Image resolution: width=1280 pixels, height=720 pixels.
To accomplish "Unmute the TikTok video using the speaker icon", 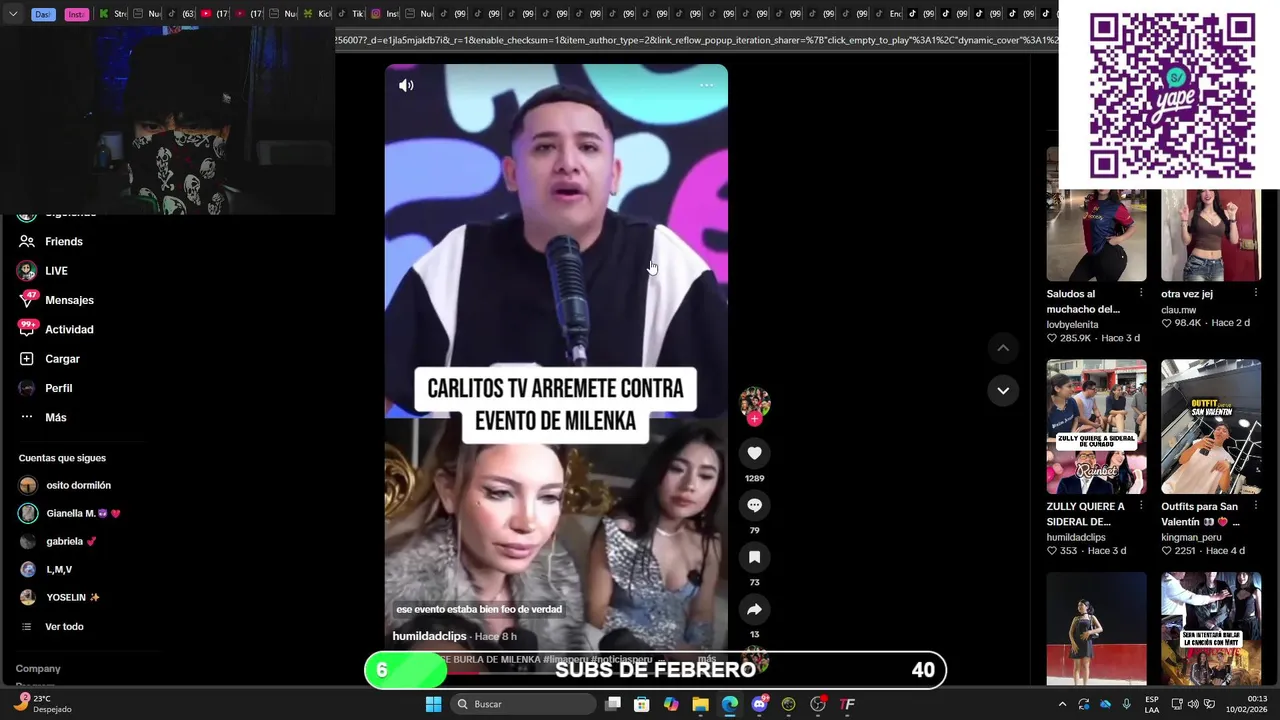I will (406, 85).
